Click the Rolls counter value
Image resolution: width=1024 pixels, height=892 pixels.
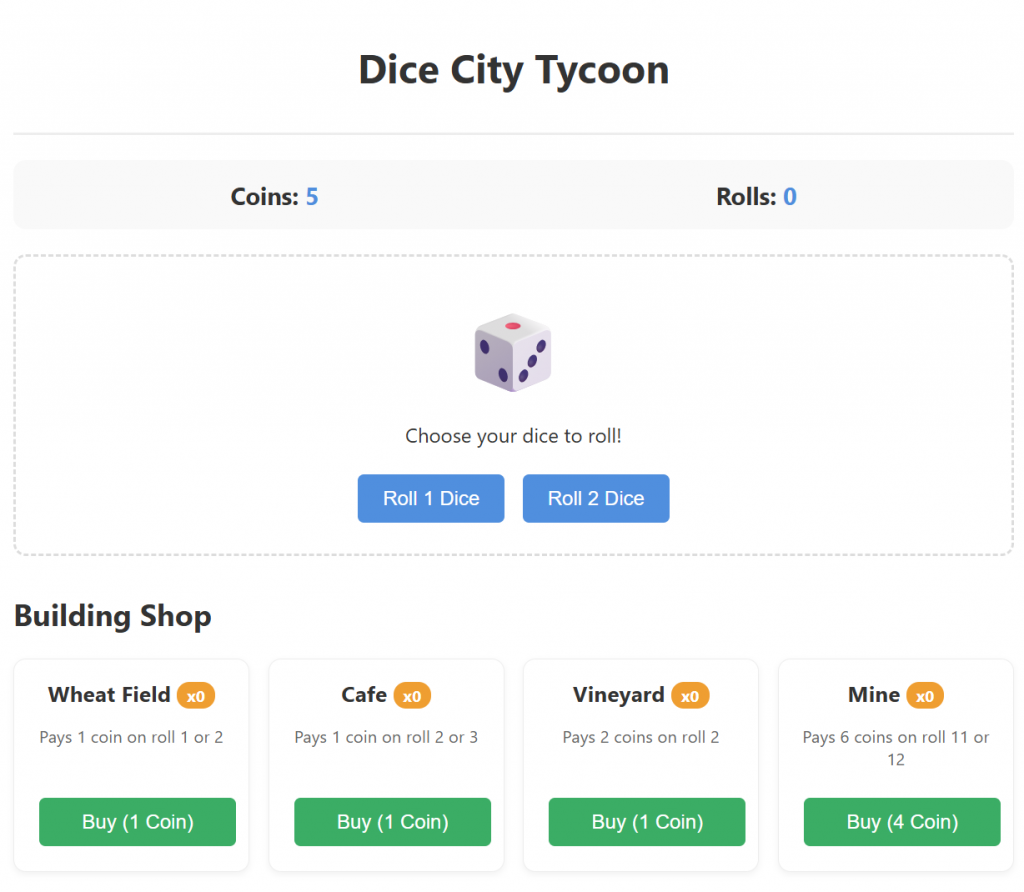(x=790, y=197)
